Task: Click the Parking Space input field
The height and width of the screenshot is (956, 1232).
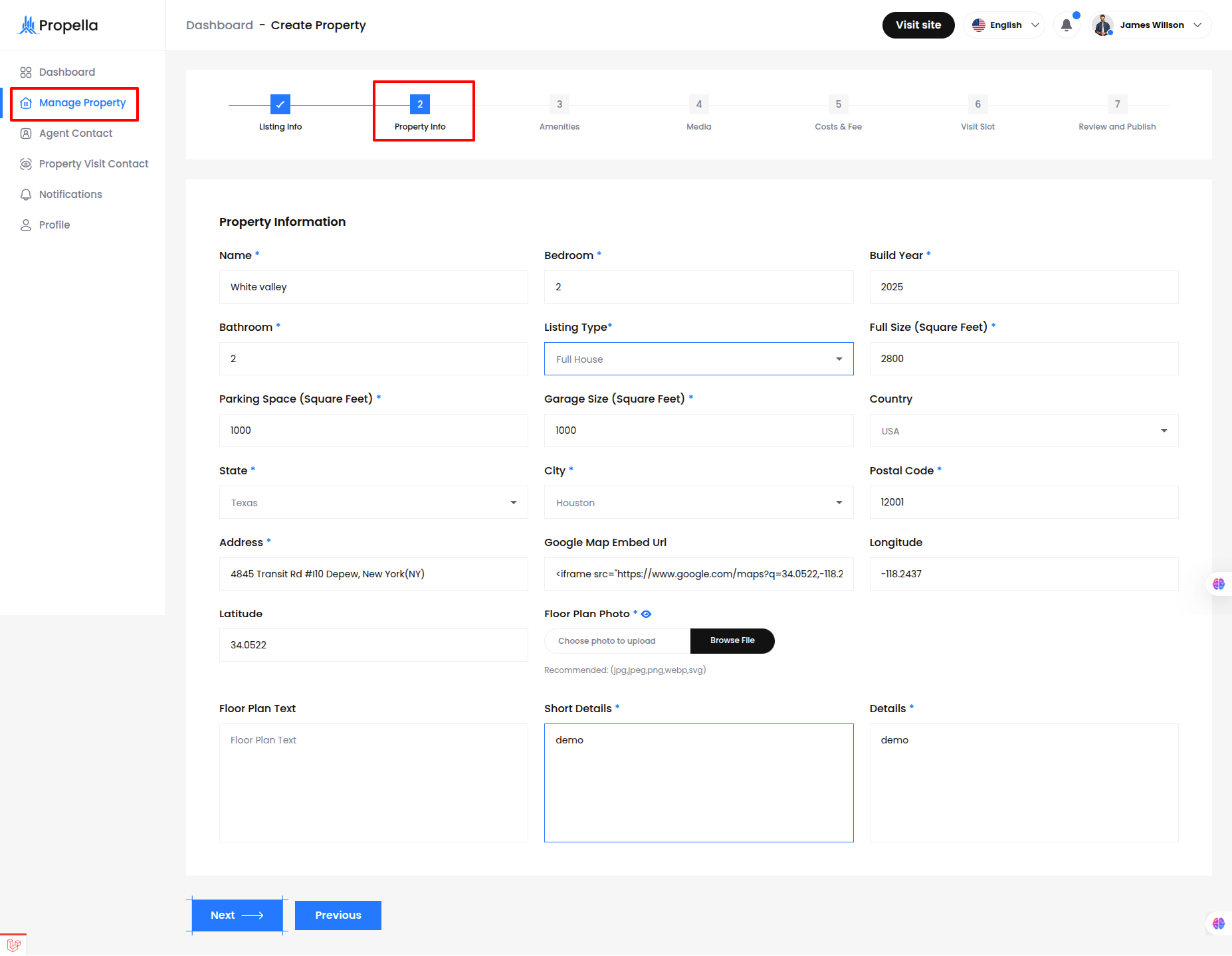Action: tap(373, 430)
